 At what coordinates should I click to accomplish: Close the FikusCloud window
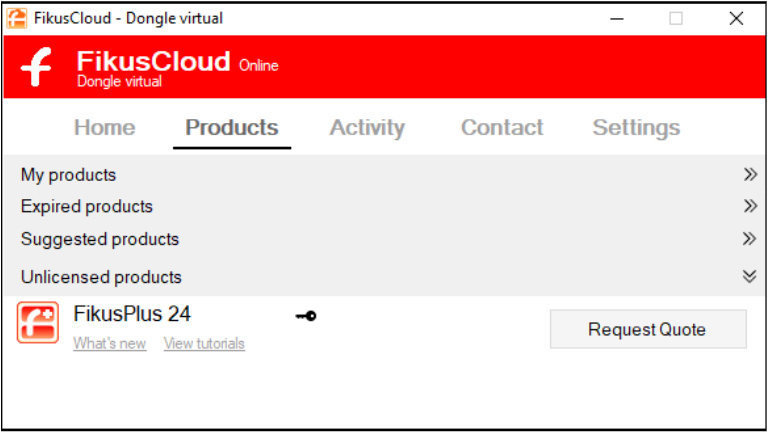pos(737,18)
